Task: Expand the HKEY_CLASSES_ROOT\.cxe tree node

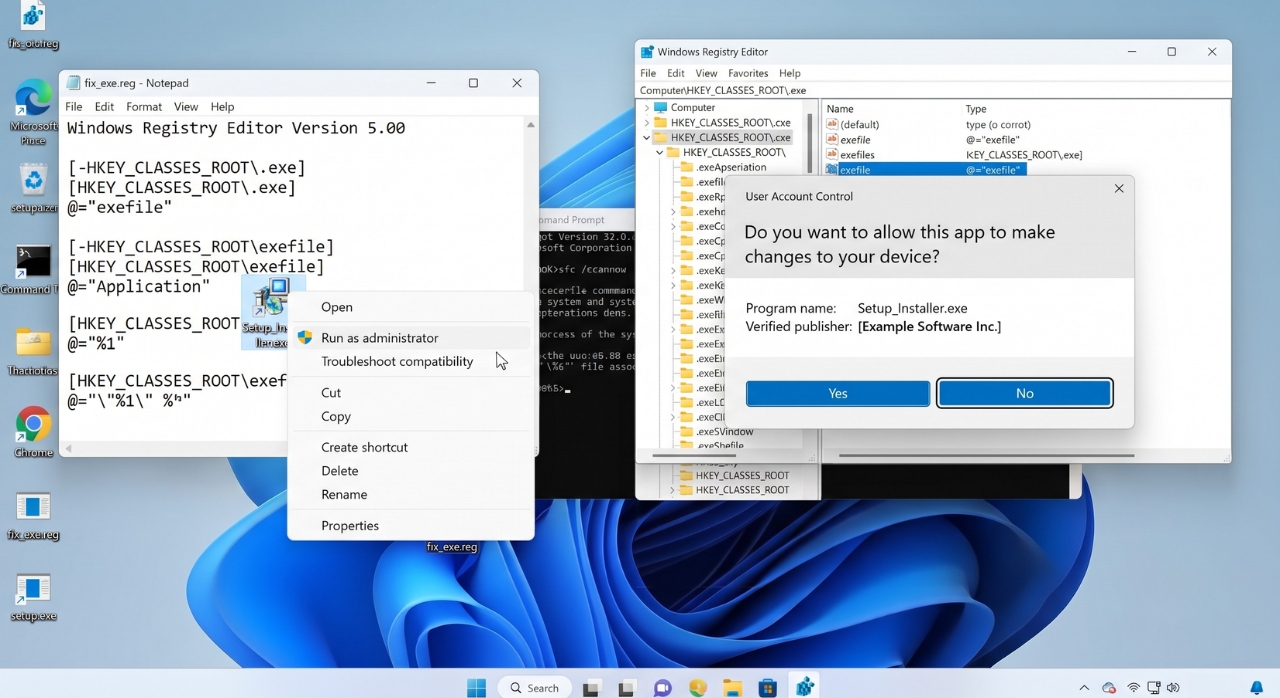Action: [647, 122]
